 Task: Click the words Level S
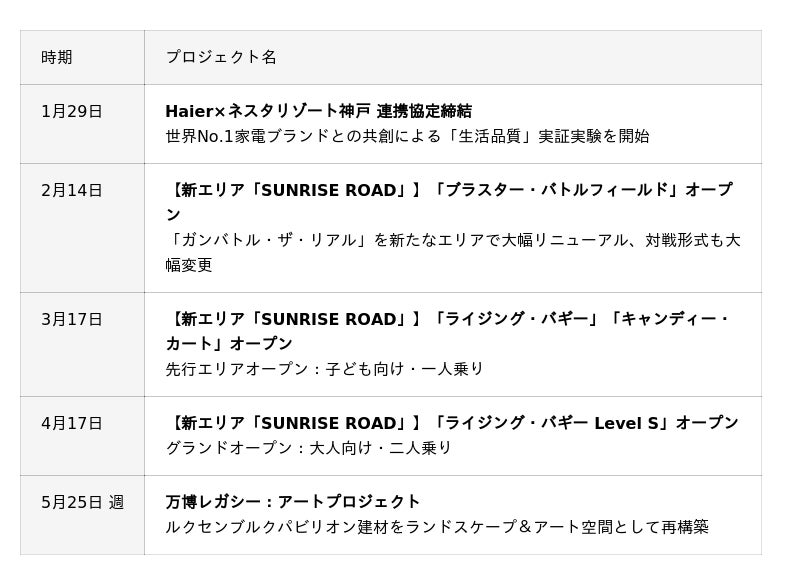tap(627, 423)
